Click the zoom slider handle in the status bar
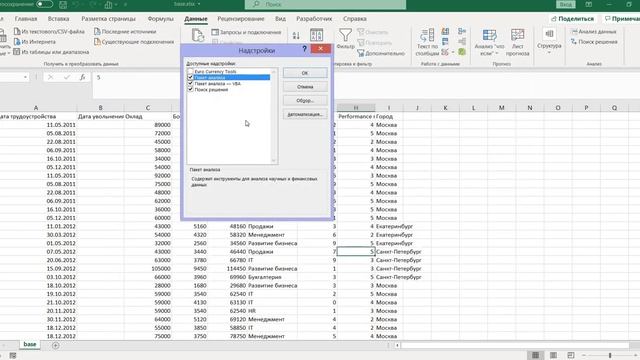Image resolution: width=640 pixels, height=360 pixels. [610, 356]
